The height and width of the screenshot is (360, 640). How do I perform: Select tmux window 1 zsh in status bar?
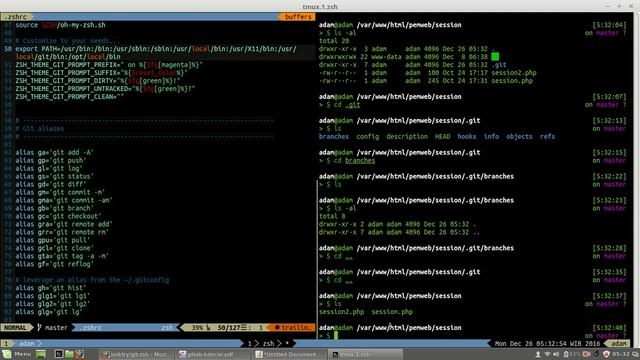tap(269, 344)
